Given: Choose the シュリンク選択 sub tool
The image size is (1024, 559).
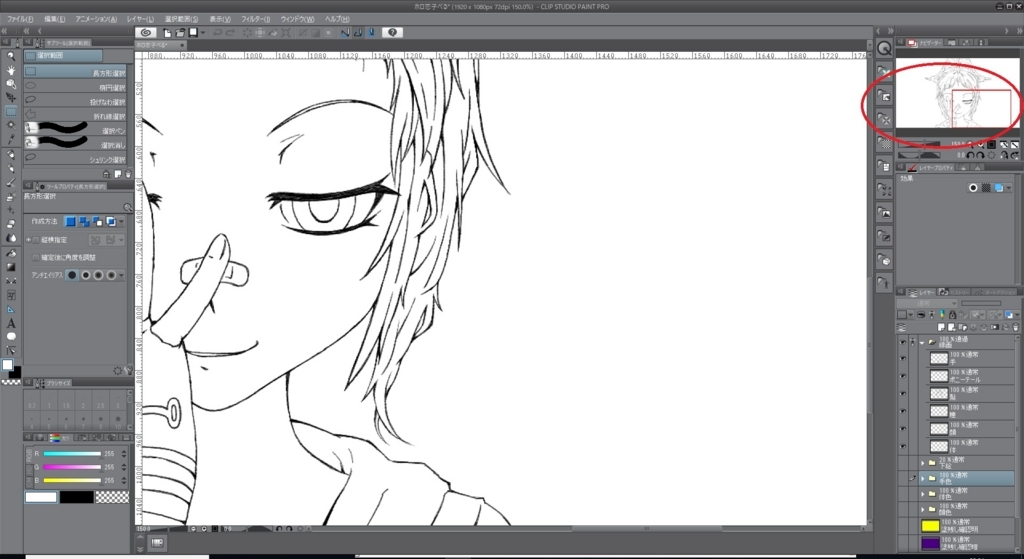Looking at the screenshot, I should tap(77, 159).
